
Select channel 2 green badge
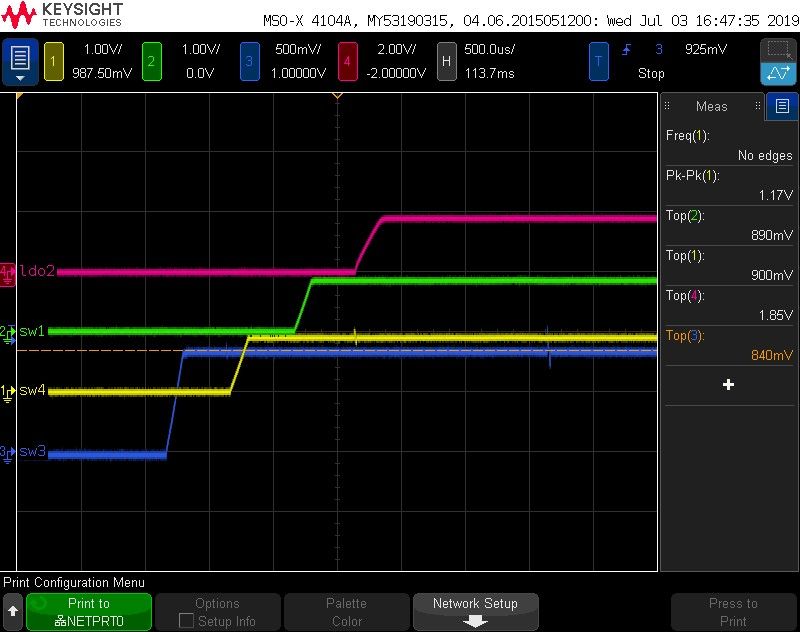click(152, 61)
